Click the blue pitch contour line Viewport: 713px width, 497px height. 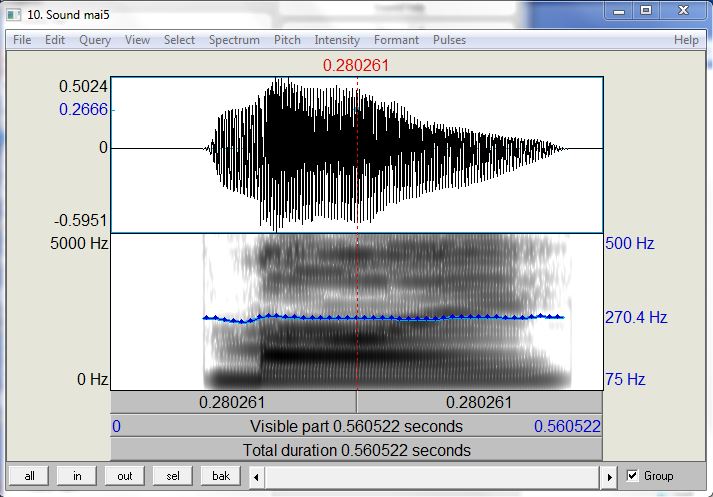[x=383, y=317]
